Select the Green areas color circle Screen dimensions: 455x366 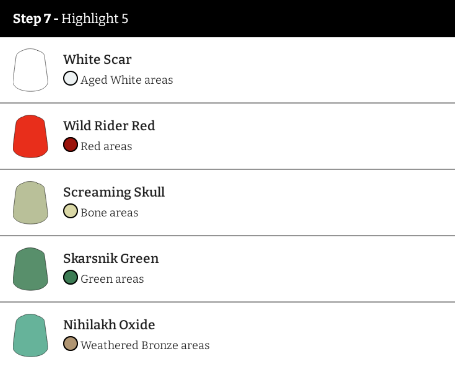coord(70,277)
